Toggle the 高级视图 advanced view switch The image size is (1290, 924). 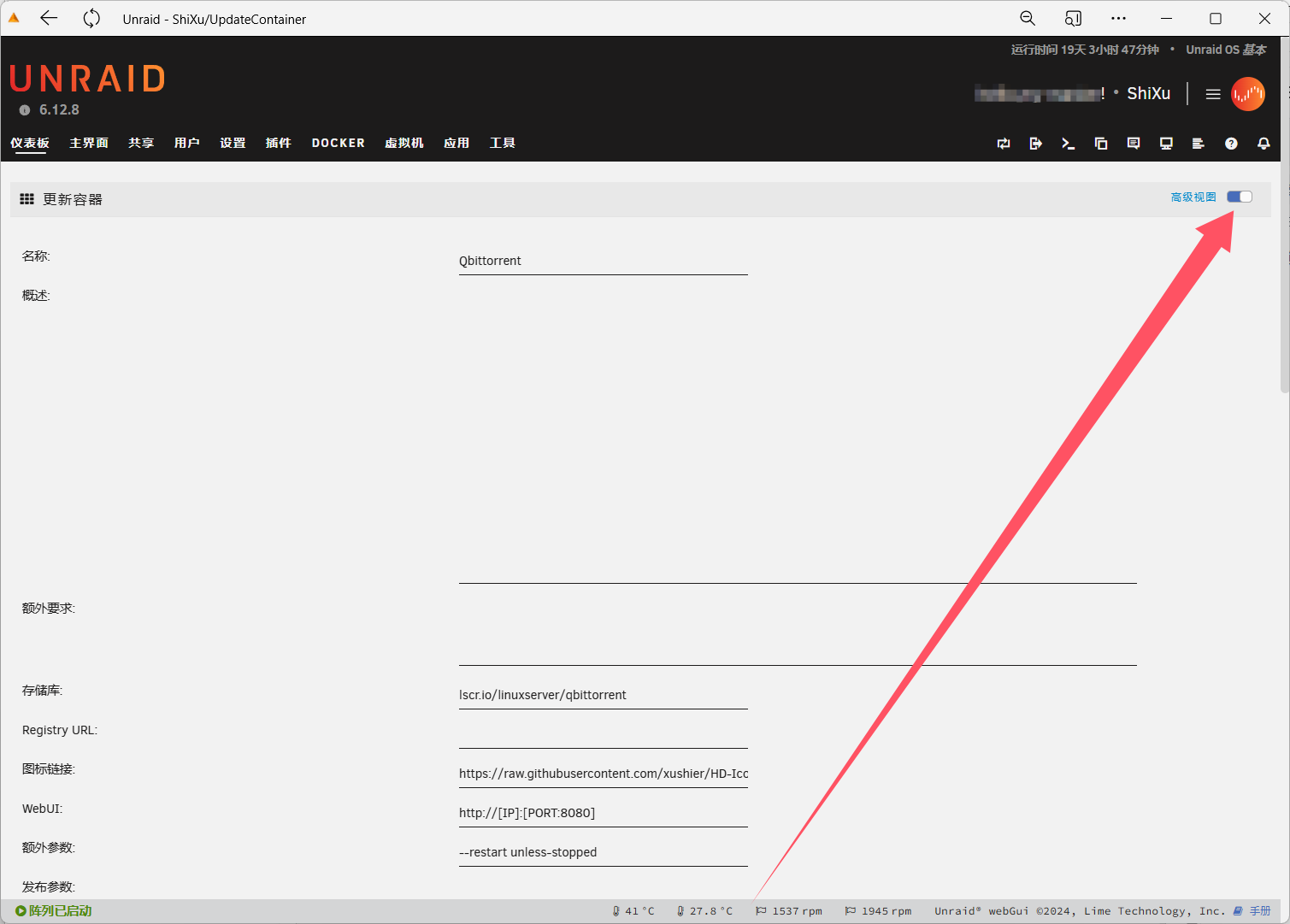(x=1240, y=197)
